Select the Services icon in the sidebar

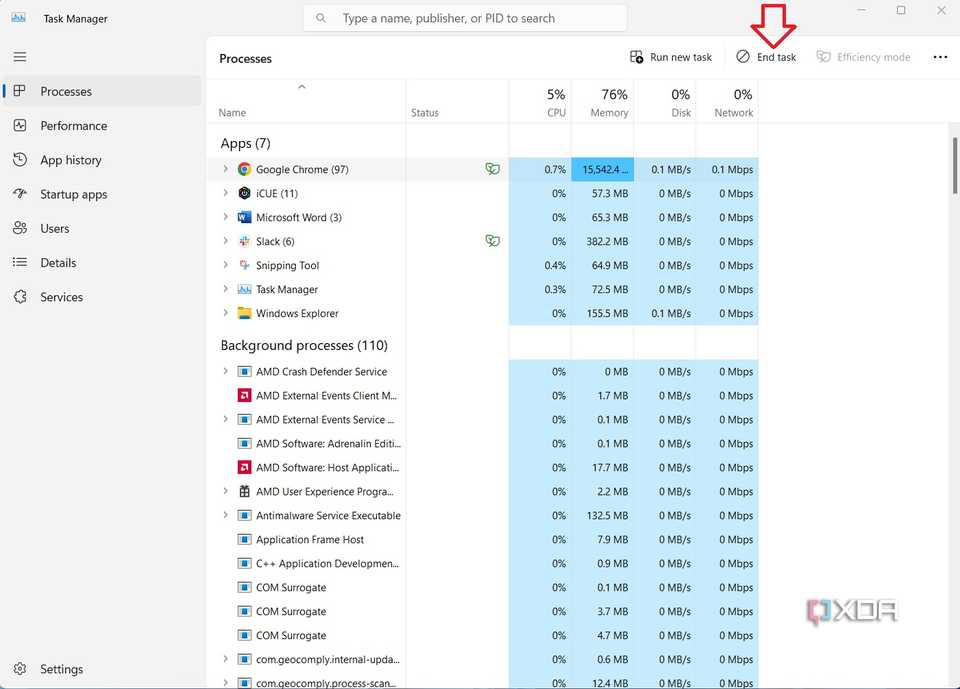pyautogui.click(x=19, y=296)
